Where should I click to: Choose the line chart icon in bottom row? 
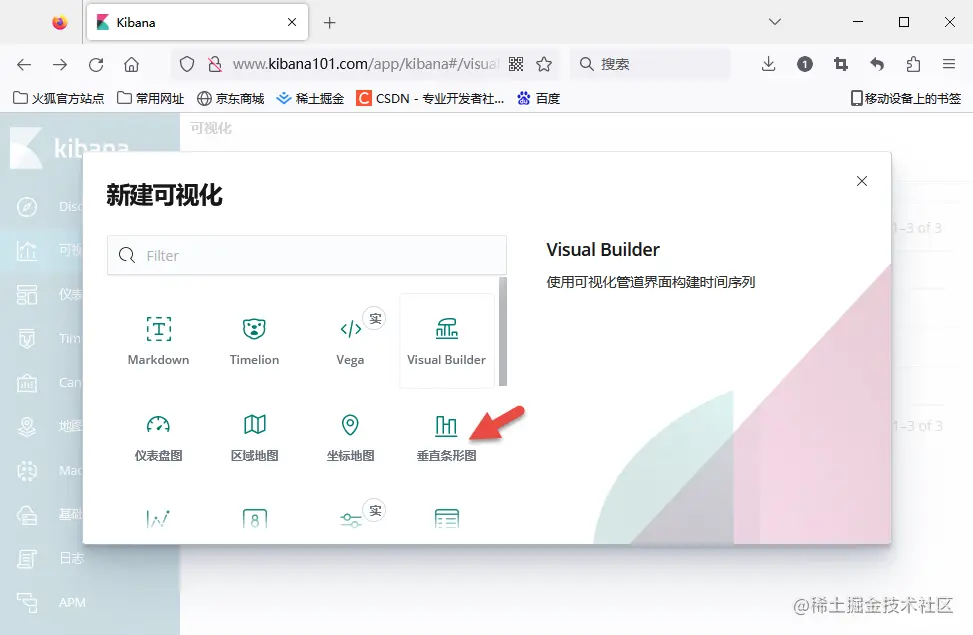pyautogui.click(x=158, y=518)
